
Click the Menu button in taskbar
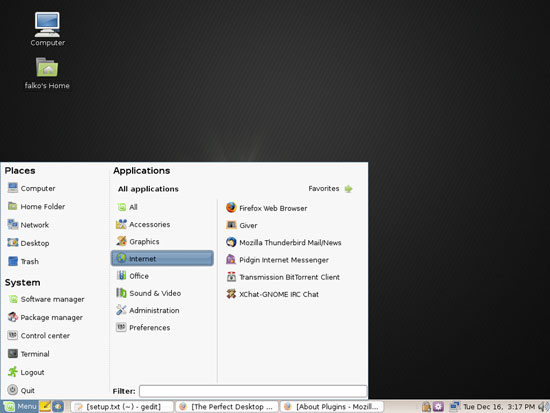(x=20, y=406)
